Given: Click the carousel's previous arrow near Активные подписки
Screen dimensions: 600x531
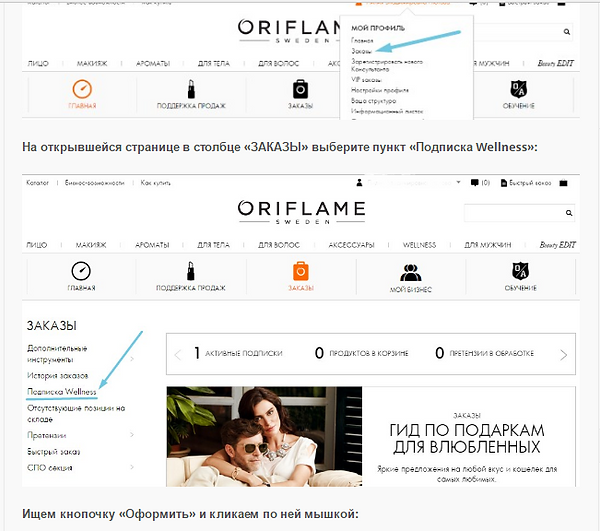Looking at the screenshot, I should pos(178,355).
